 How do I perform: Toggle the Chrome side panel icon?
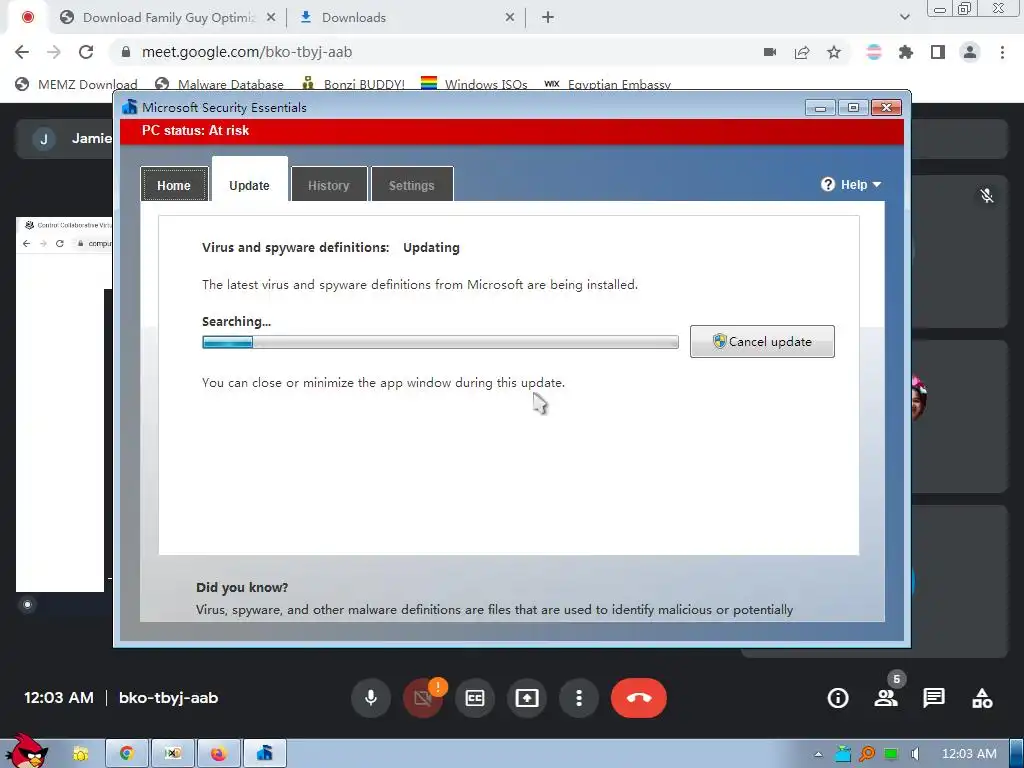938,52
